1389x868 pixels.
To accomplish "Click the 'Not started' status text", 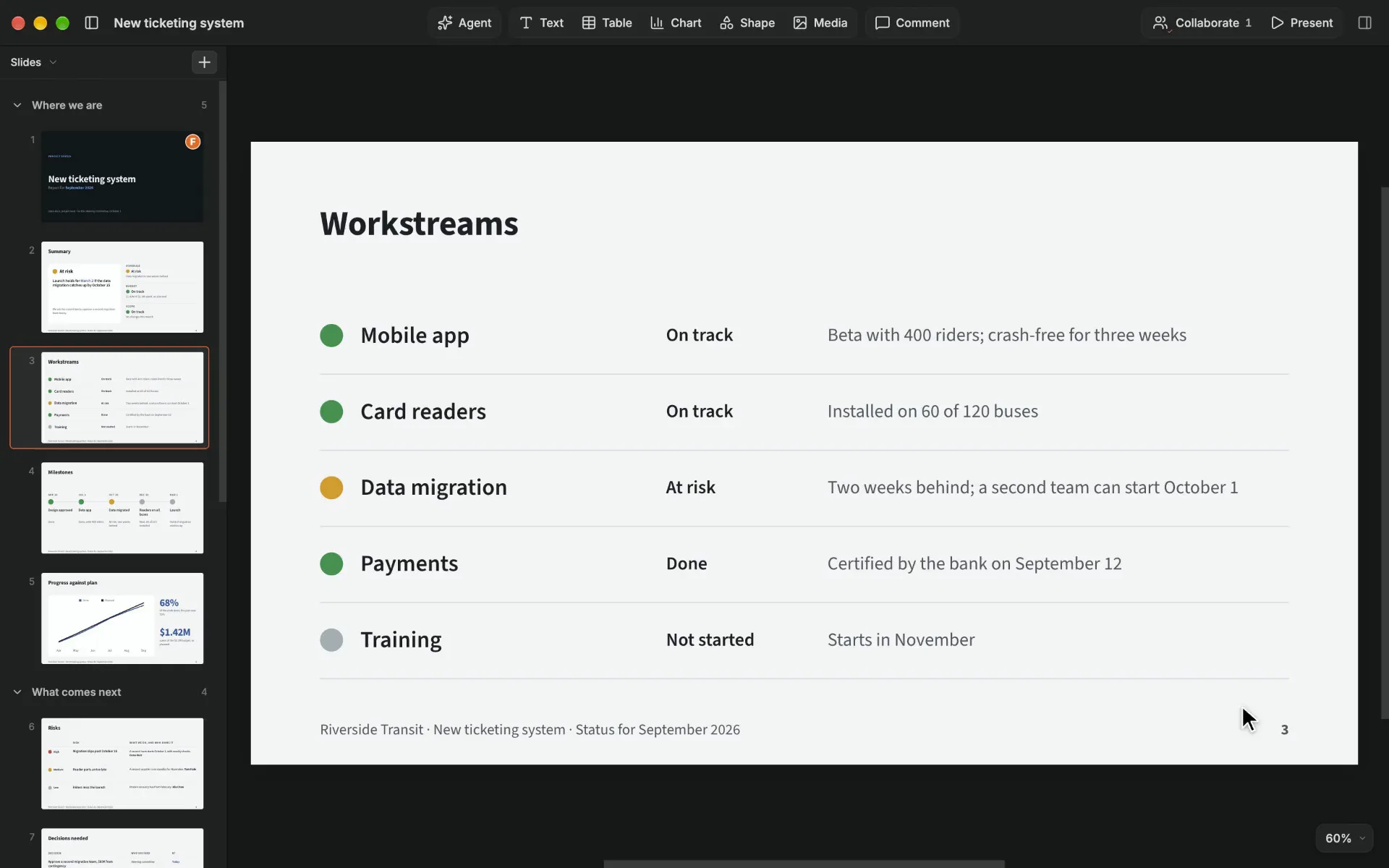I will (710, 640).
